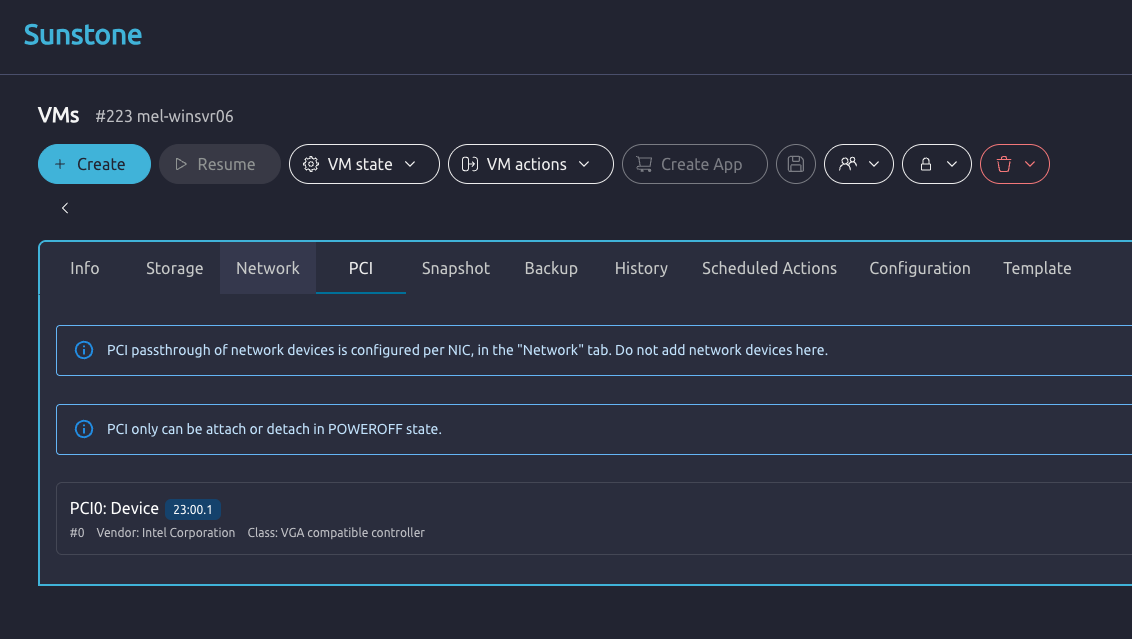Open the Configuration tab
This screenshot has width=1132, height=639.
(919, 268)
